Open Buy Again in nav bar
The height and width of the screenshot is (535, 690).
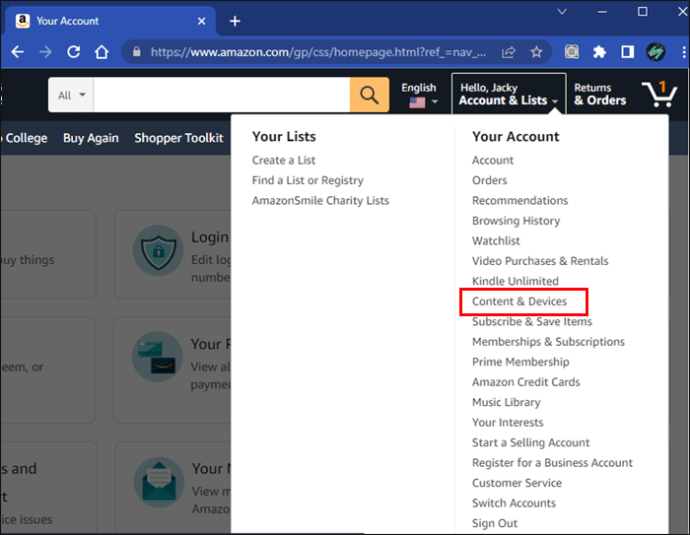pos(91,138)
